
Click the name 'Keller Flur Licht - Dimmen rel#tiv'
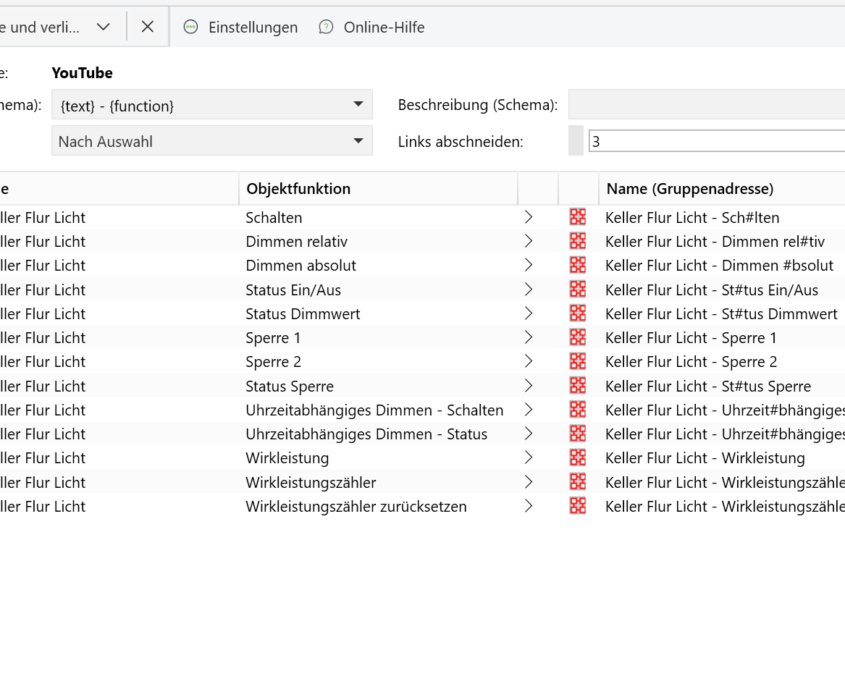pyautogui.click(x=715, y=241)
